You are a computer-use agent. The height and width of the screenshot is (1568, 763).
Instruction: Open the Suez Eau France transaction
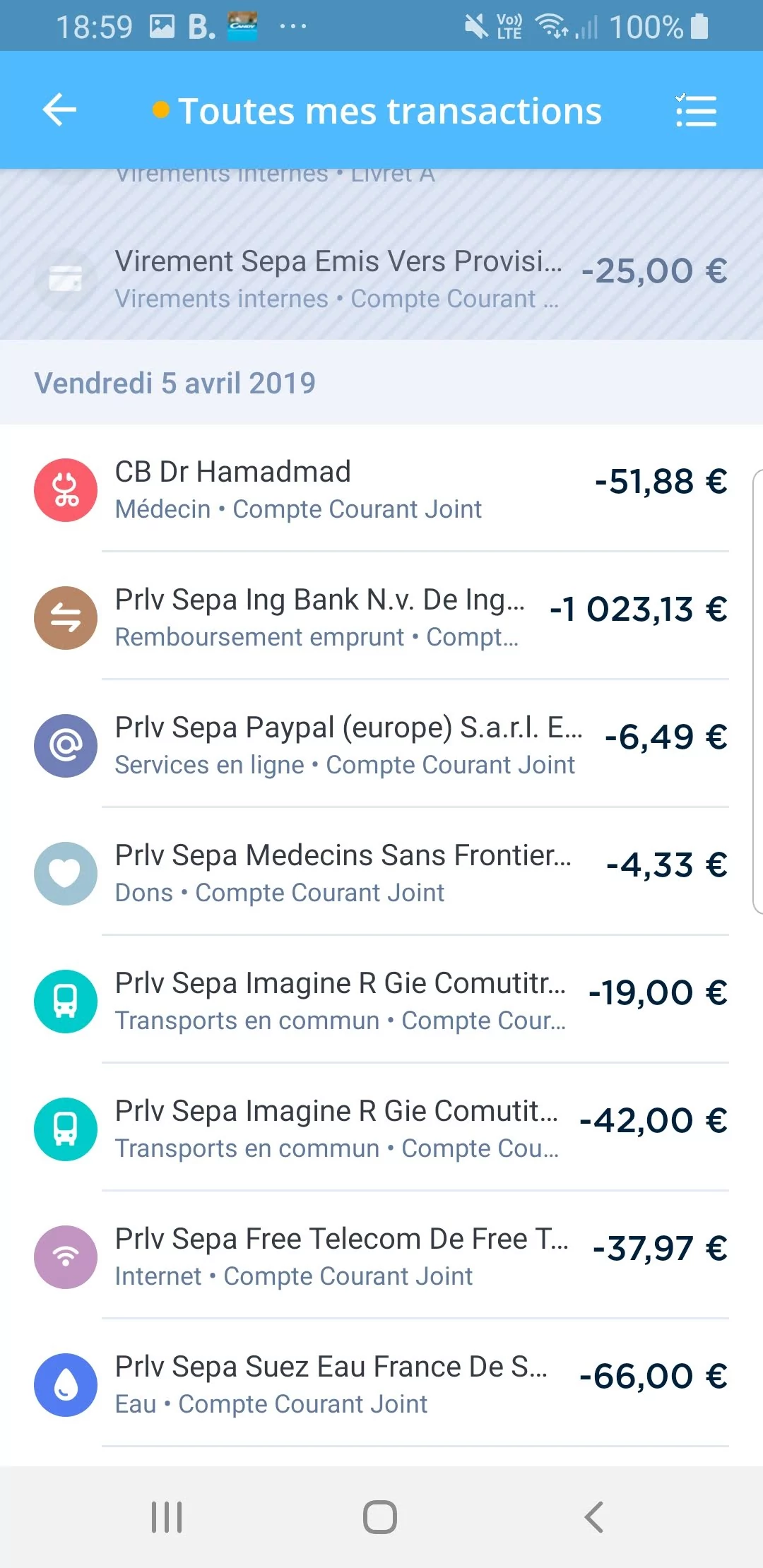point(381,1384)
